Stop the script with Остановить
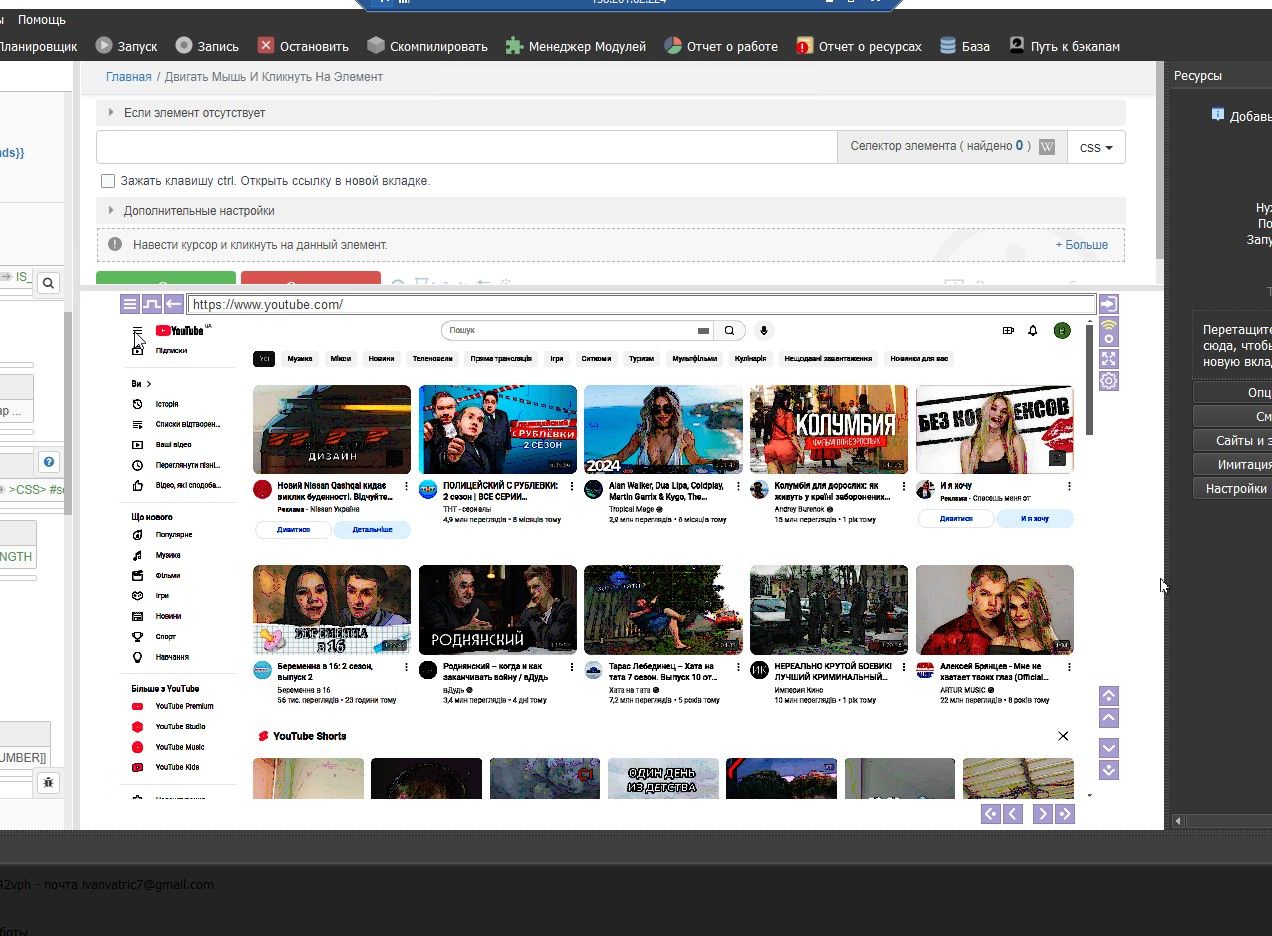 [303, 46]
